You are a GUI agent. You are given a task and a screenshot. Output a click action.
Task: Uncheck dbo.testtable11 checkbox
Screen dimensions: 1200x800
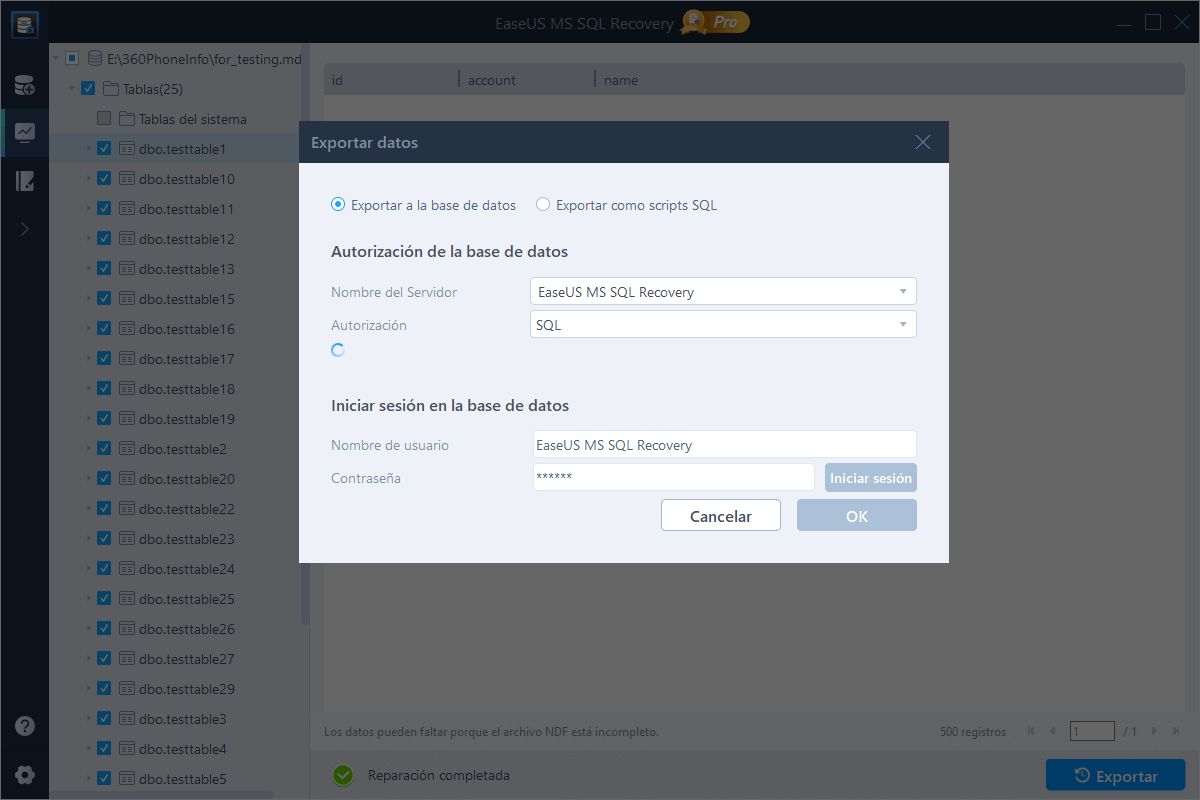[x=104, y=209]
